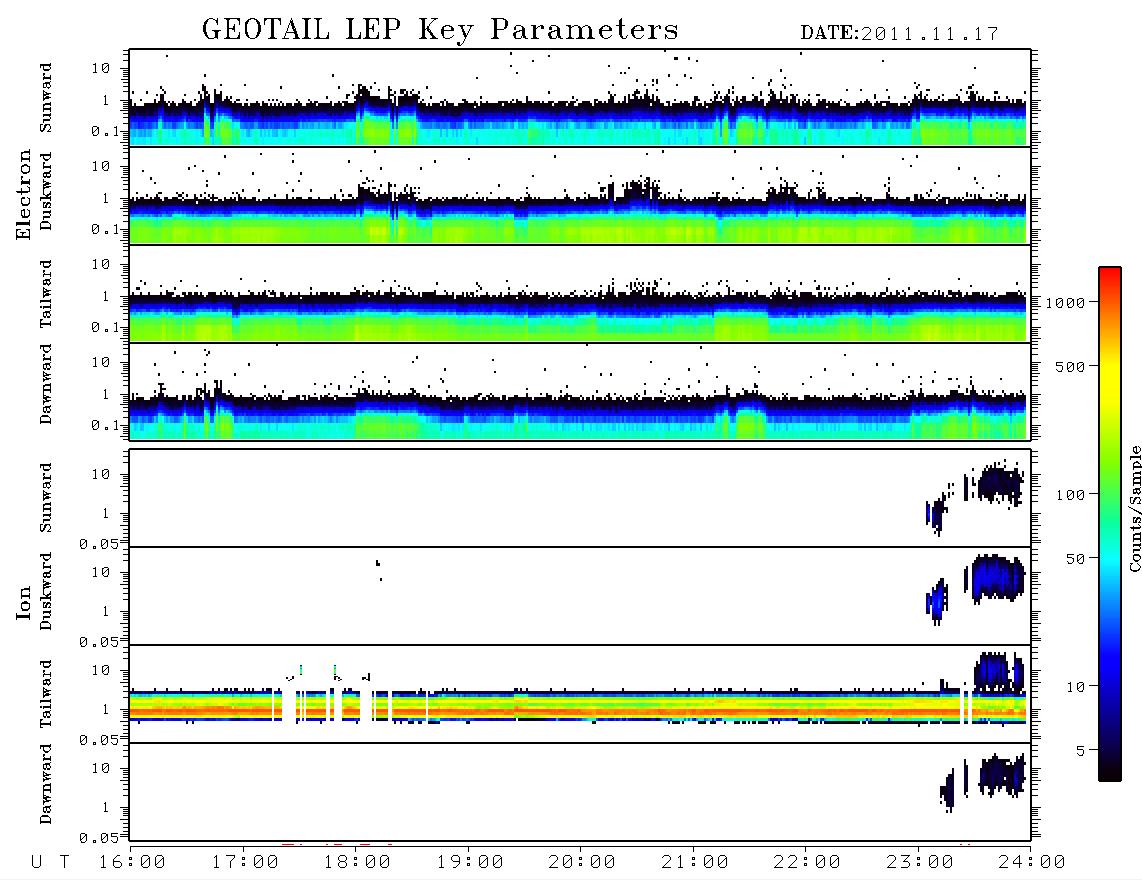The width and height of the screenshot is (1142, 880).
Task: Click the UT time axis label
Action: 51,862
